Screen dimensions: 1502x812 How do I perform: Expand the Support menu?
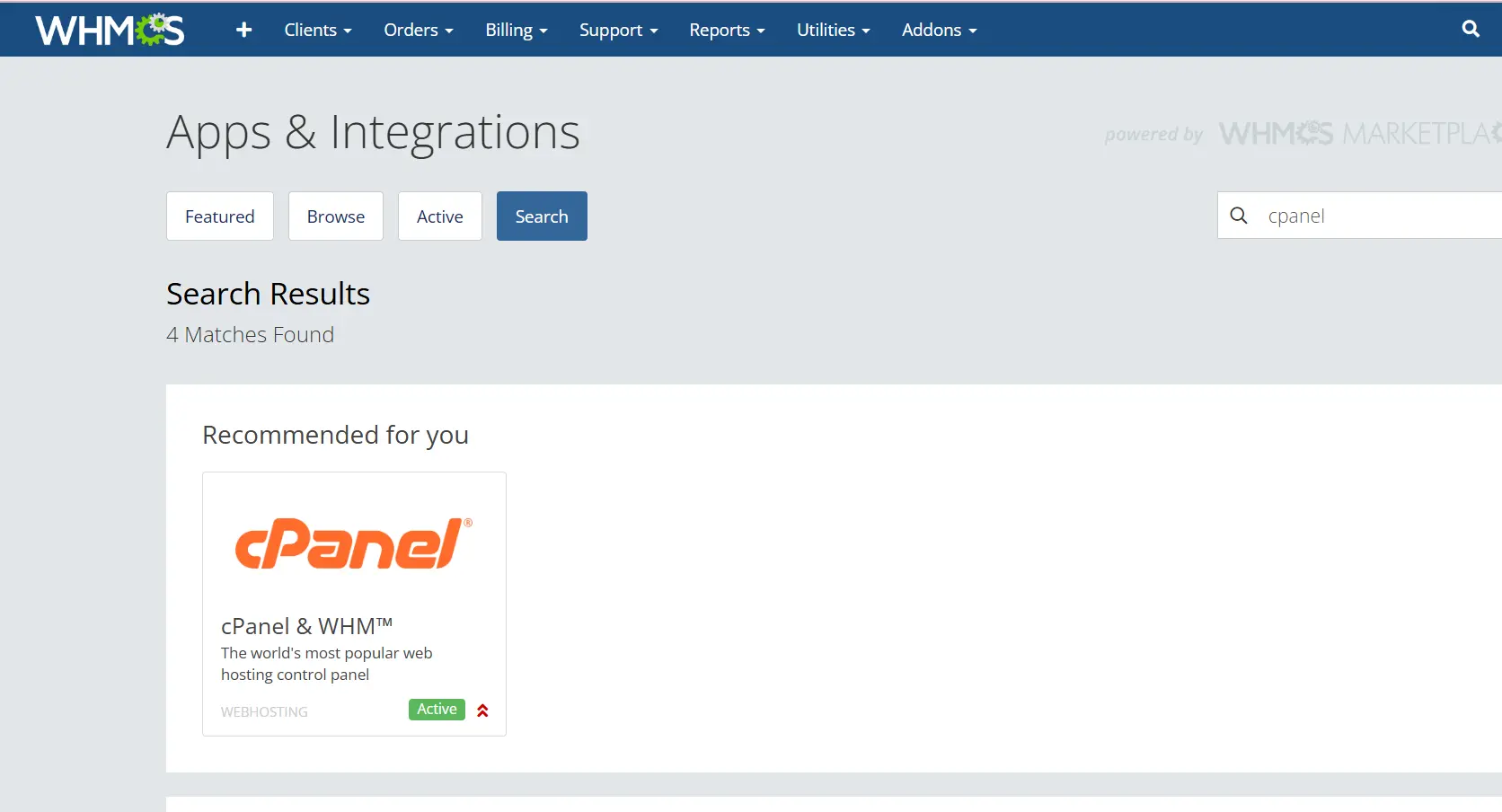click(618, 30)
